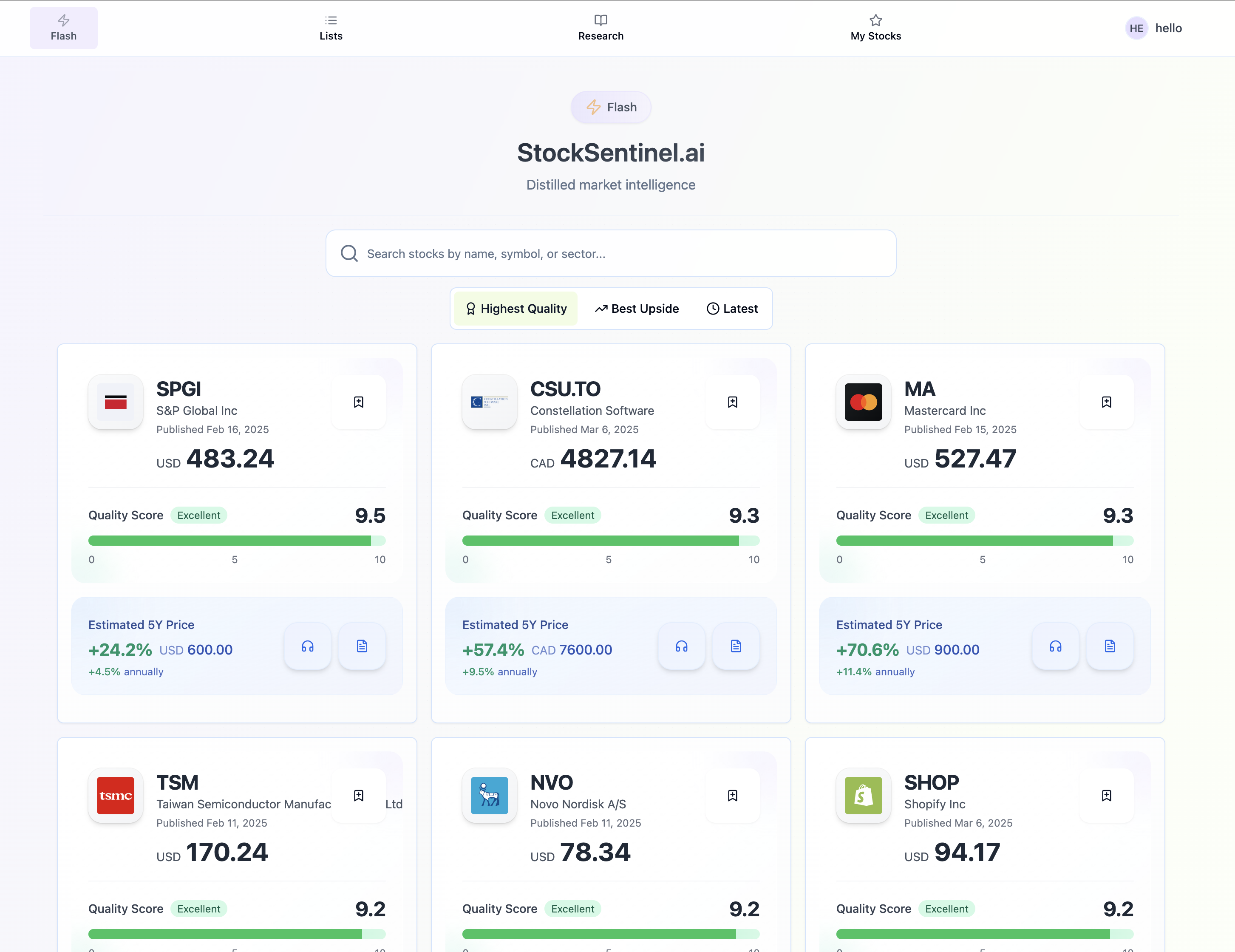Sort stocks by Latest
The height and width of the screenshot is (952, 1235).
732,308
